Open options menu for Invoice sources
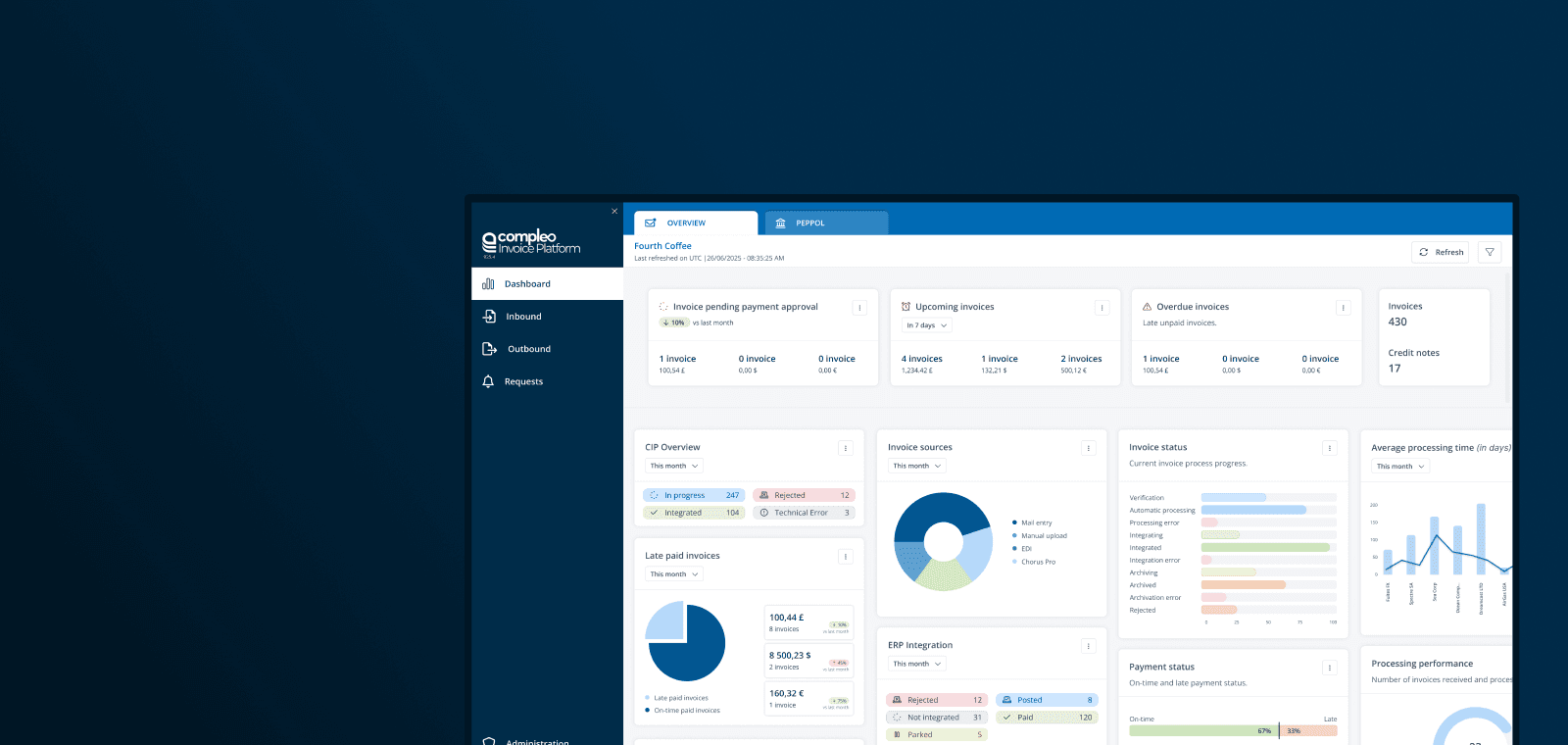This screenshot has width=1568, height=745. pos(1088,448)
